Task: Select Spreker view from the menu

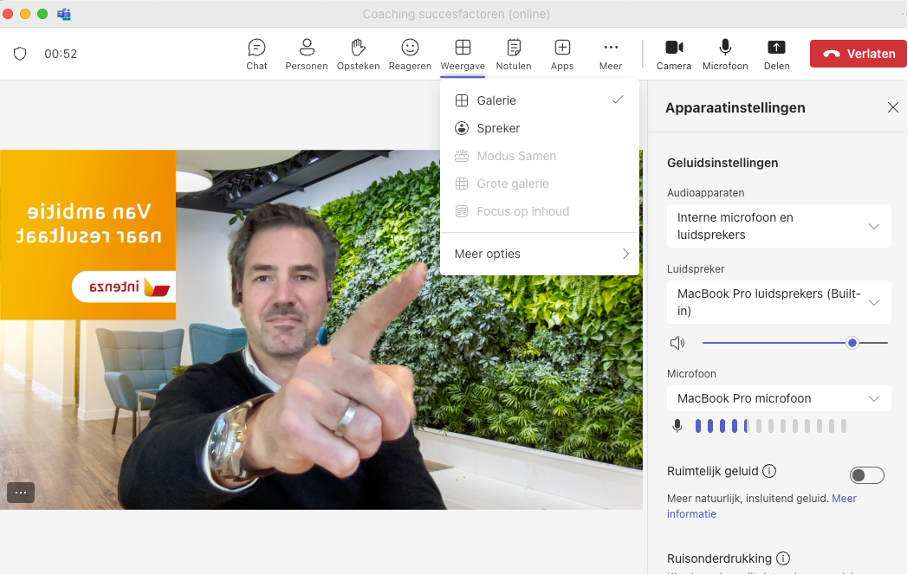Action: tap(498, 128)
